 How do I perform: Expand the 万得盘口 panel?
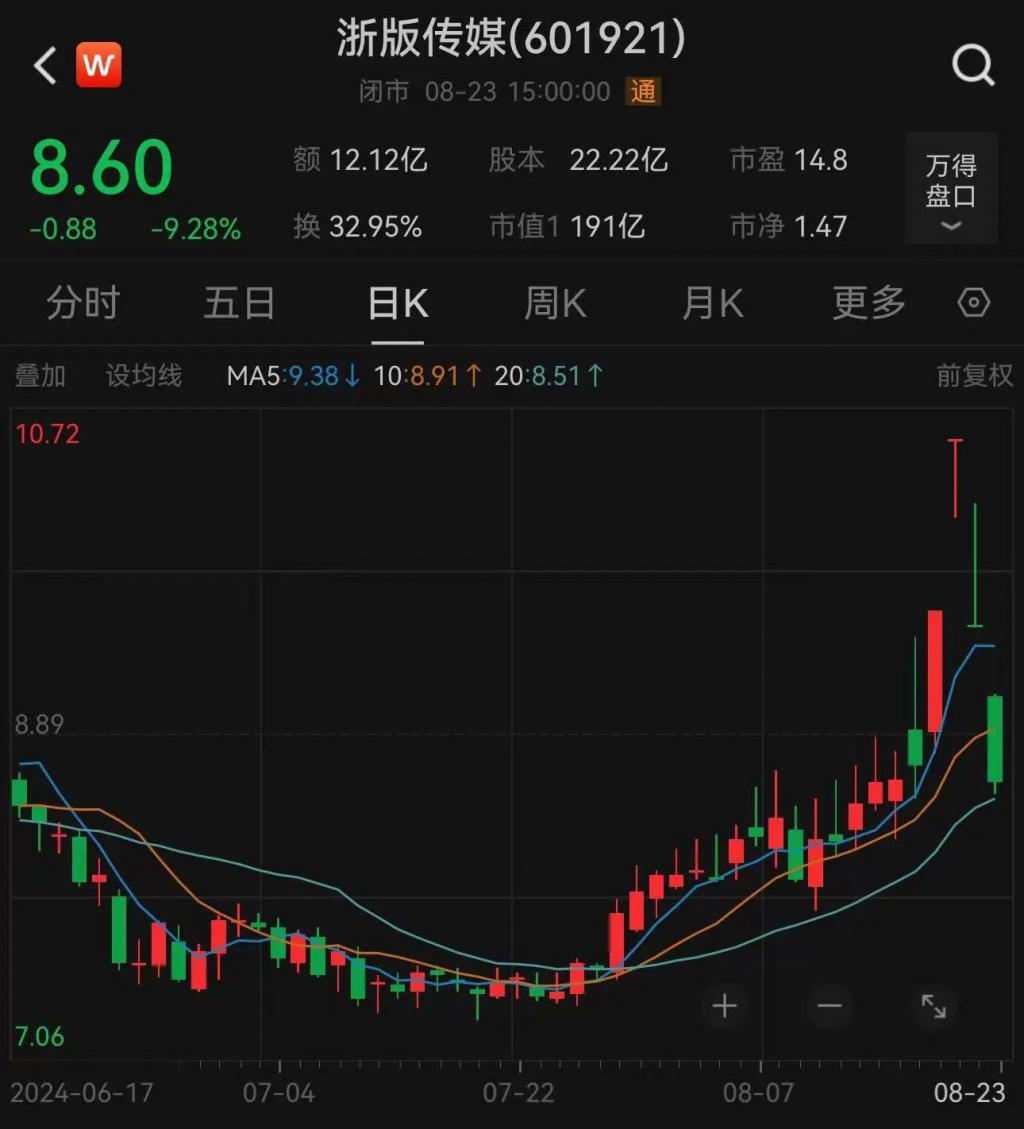[x=951, y=189]
